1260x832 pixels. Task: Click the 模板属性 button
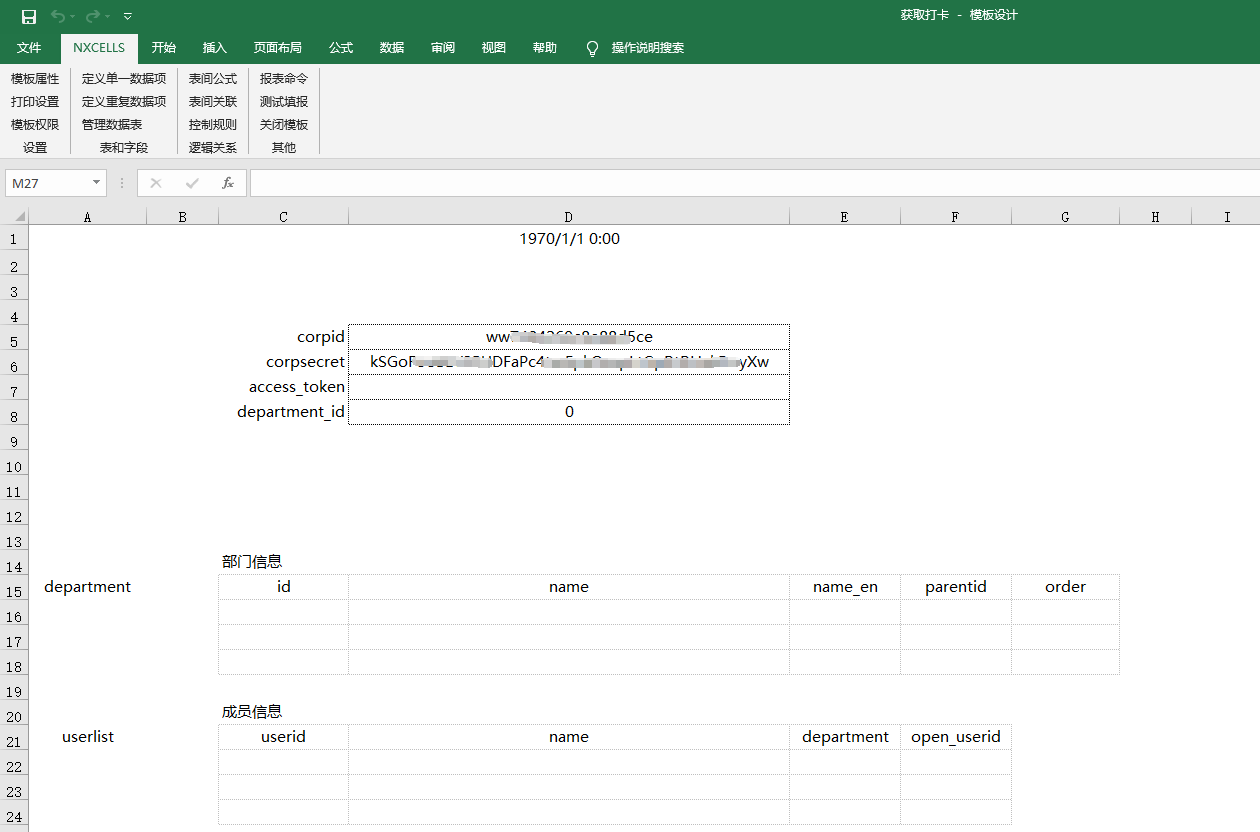click(35, 78)
